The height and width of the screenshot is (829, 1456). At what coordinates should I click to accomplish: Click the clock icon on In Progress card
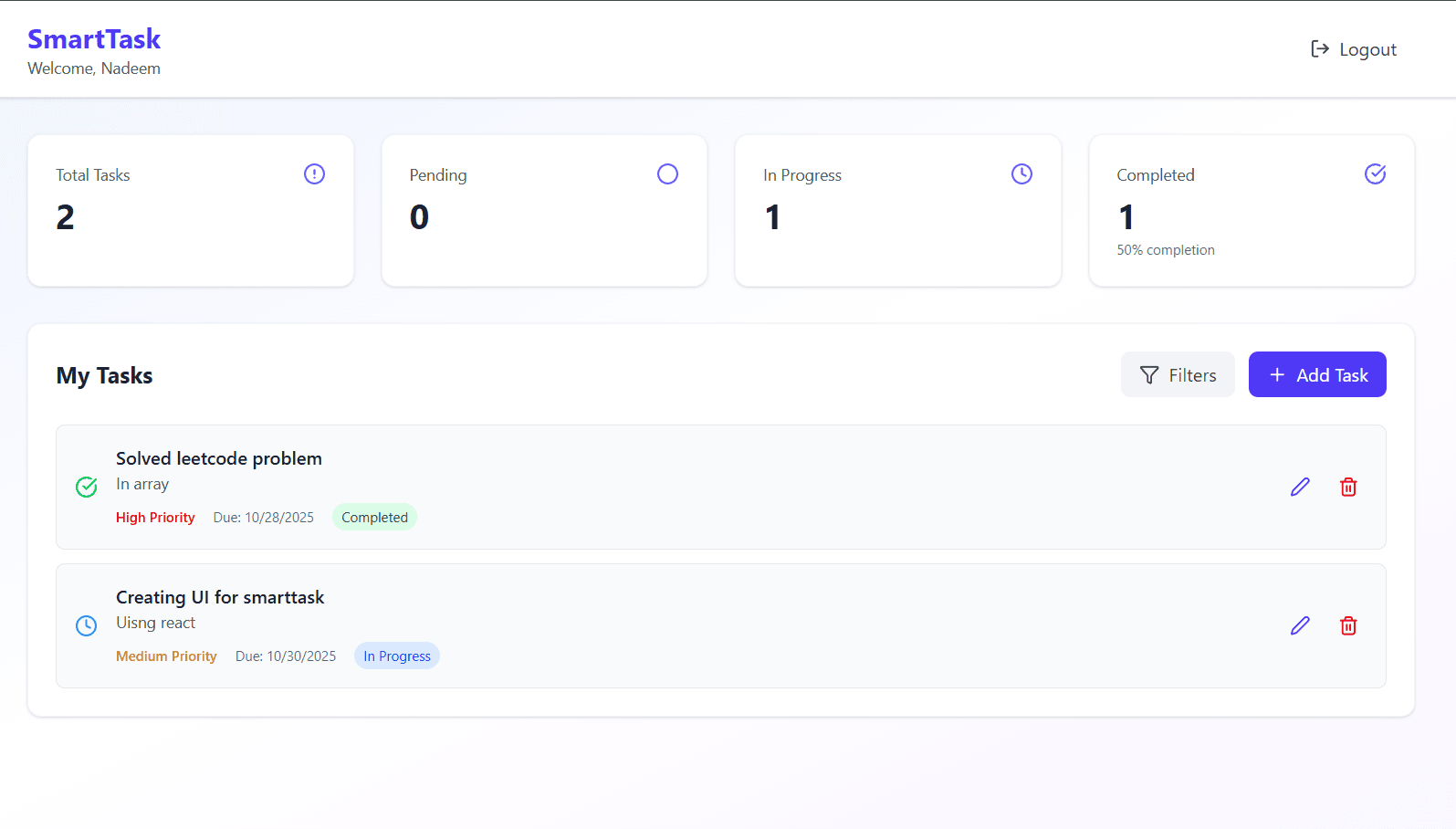(x=1021, y=173)
